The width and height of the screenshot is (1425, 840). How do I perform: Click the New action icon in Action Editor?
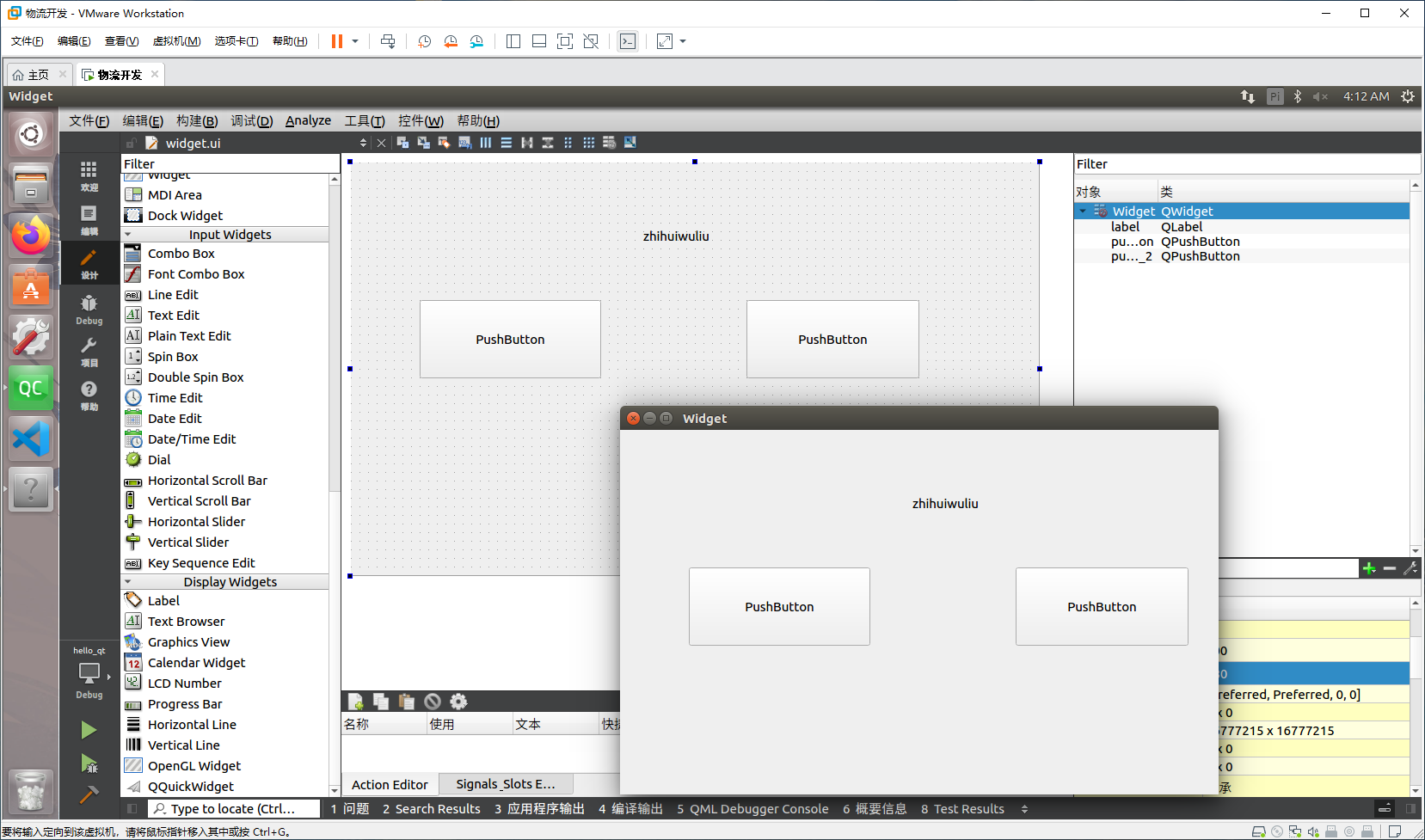click(355, 702)
